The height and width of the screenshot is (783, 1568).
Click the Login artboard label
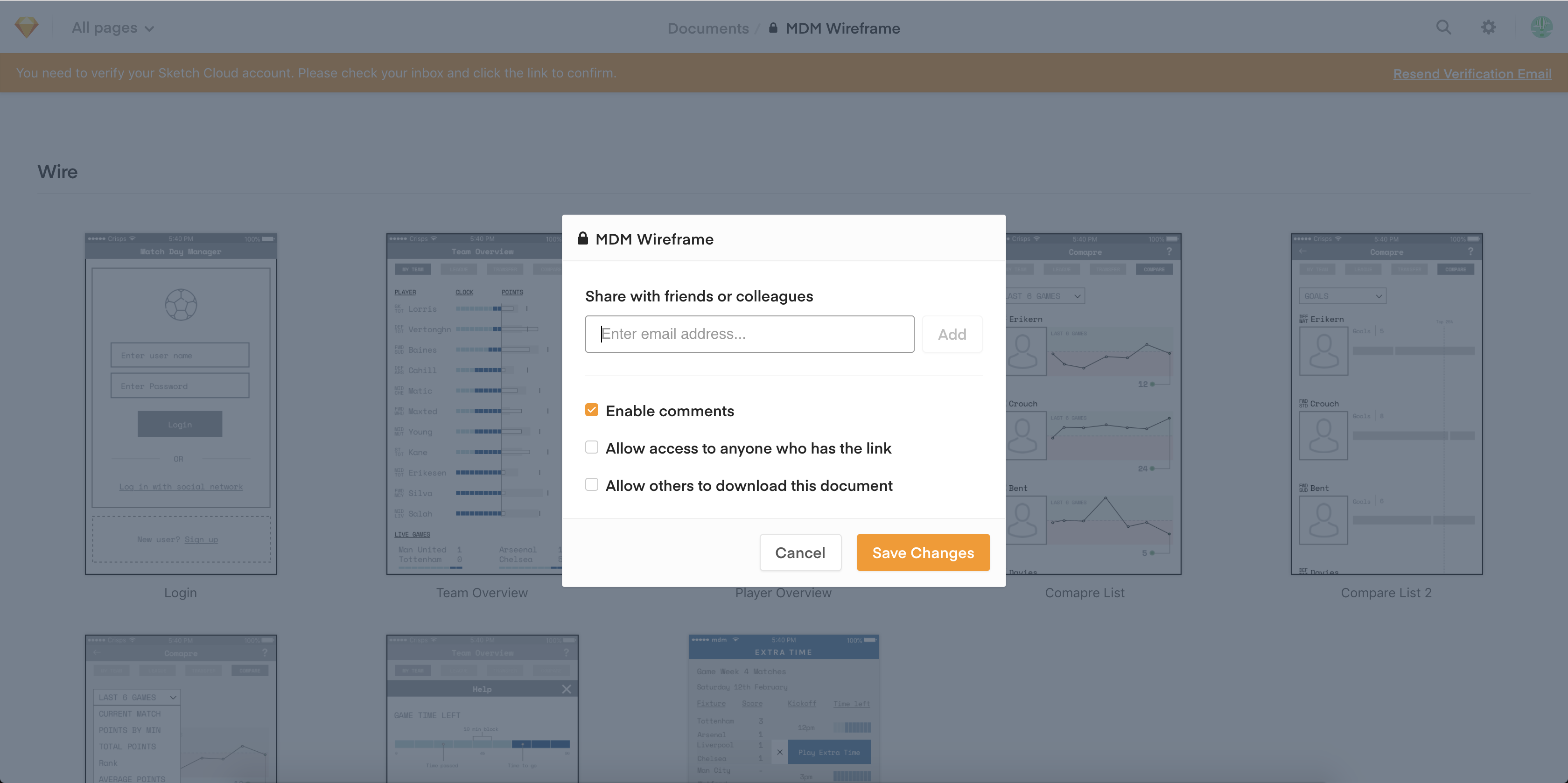(181, 593)
